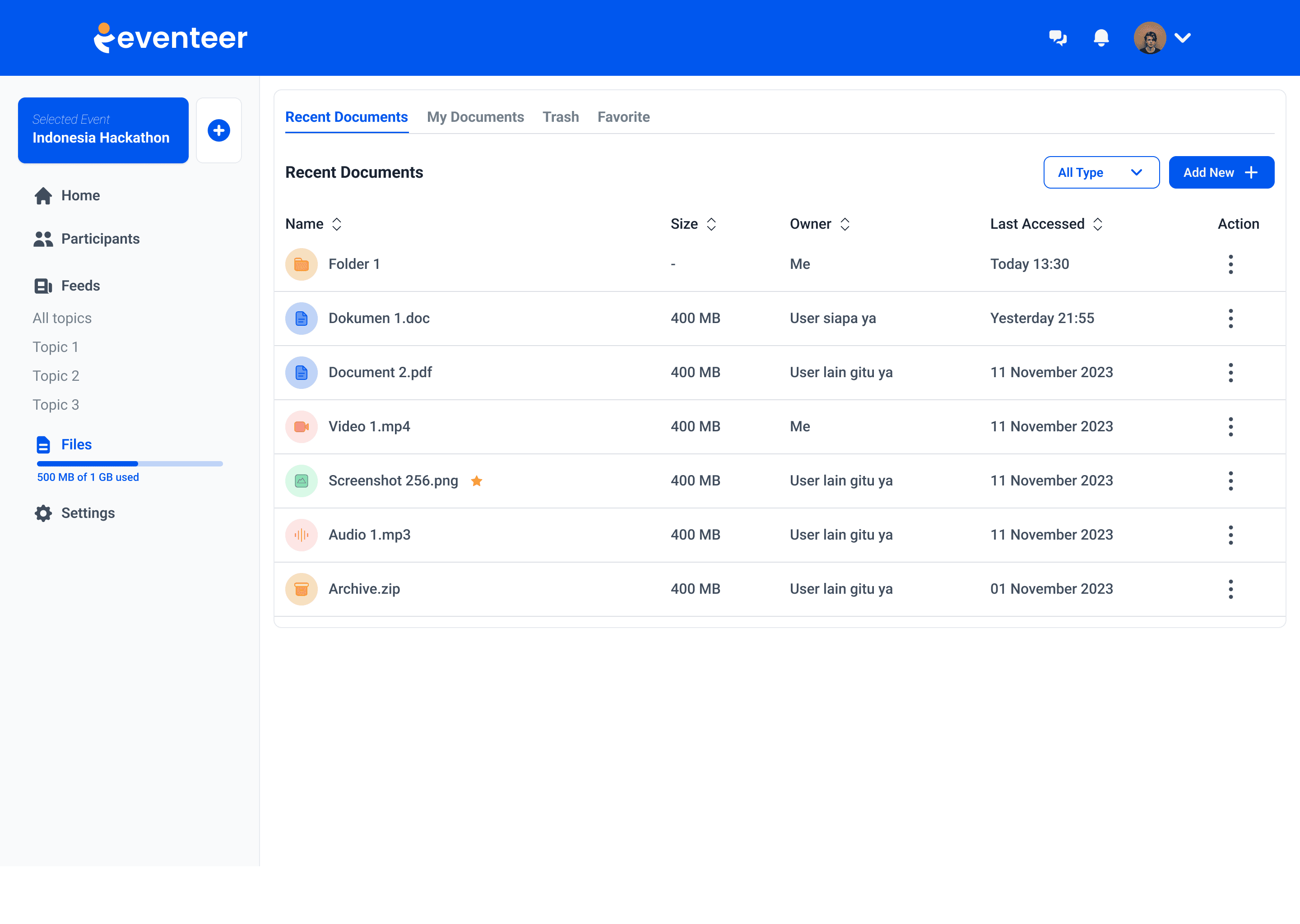The height and width of the screenshot is (924, 1300).
Task: Expand the user profile chevron menu
Action: coord(1183,38)
